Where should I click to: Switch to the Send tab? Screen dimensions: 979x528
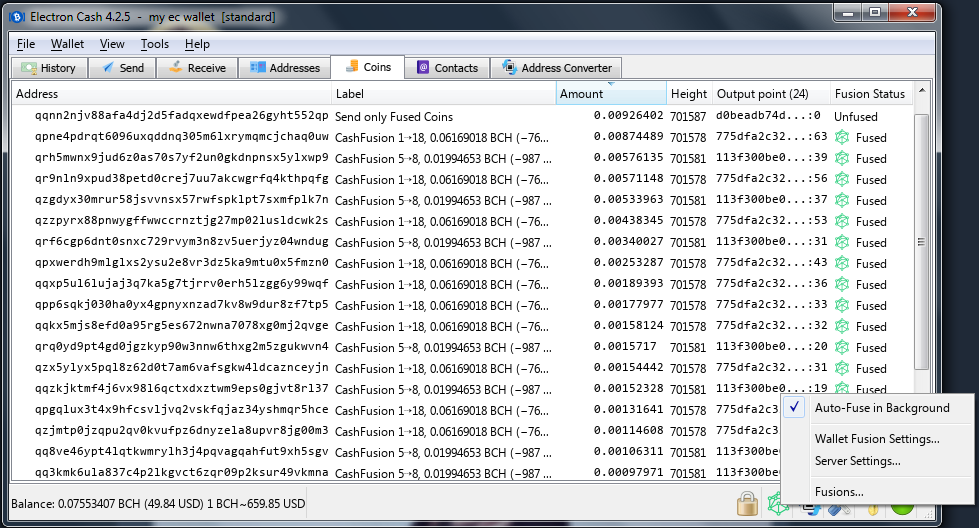122,68
